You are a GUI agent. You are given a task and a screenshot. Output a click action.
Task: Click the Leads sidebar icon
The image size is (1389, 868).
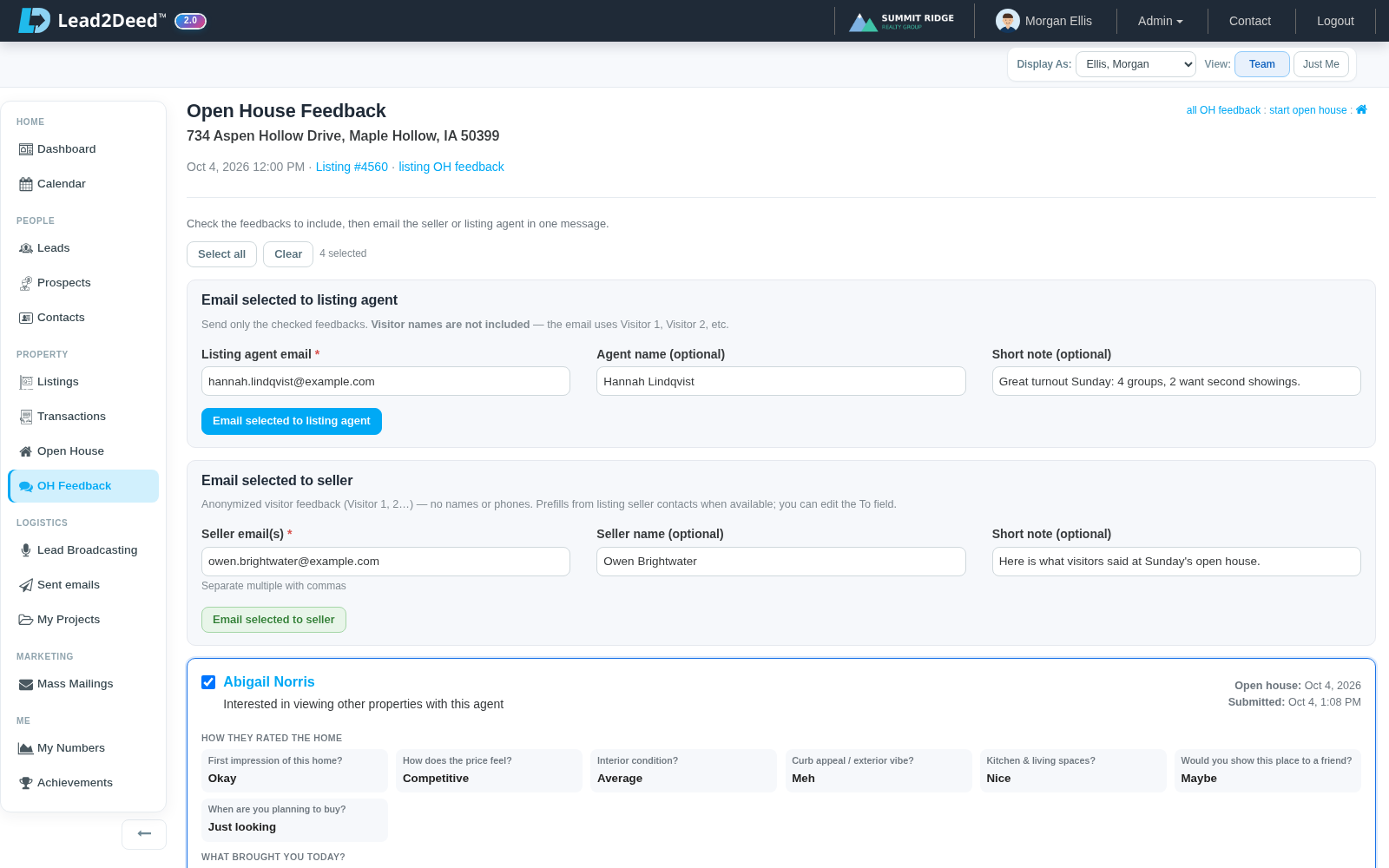[26, 248]
